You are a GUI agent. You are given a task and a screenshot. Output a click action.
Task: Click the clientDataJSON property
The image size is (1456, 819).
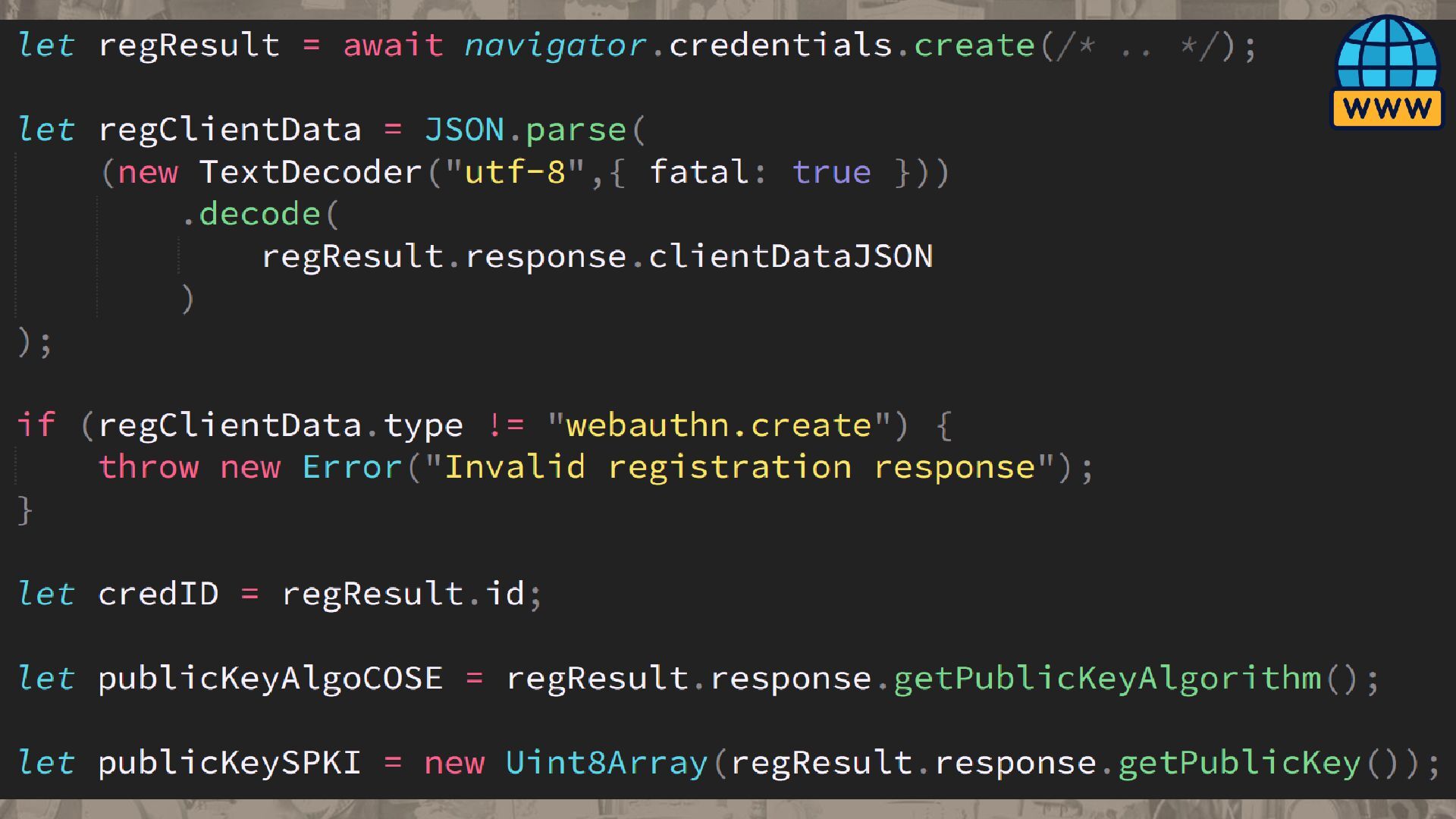tap(790, 256)
